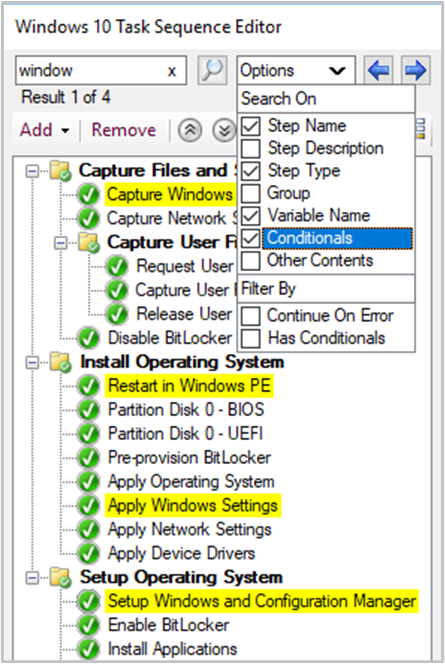Check the Has Conditionals filter
Image resolution: width=445 pixels, height=664 pixels.
click(x=251, y=338)
